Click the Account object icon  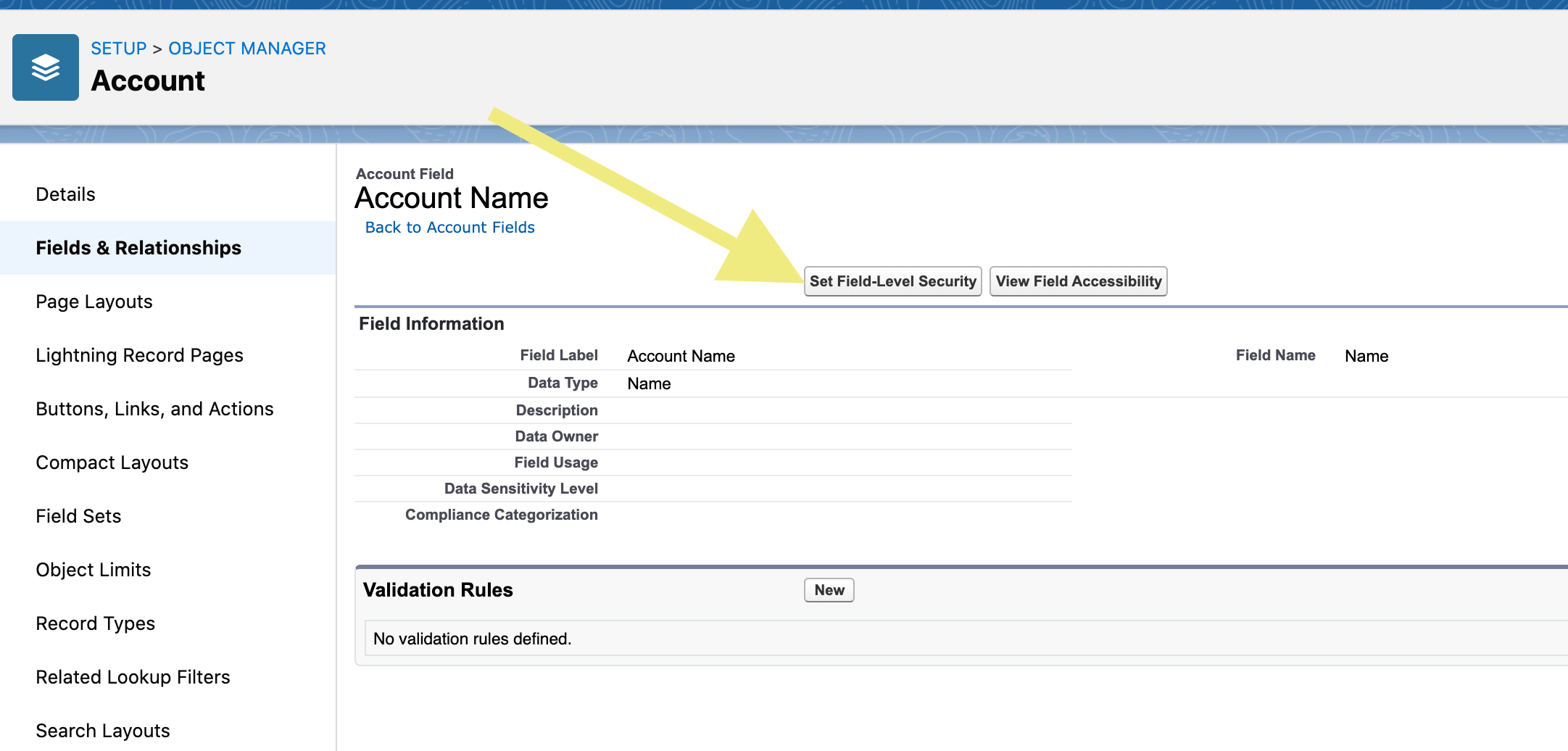tap(45, 67)
